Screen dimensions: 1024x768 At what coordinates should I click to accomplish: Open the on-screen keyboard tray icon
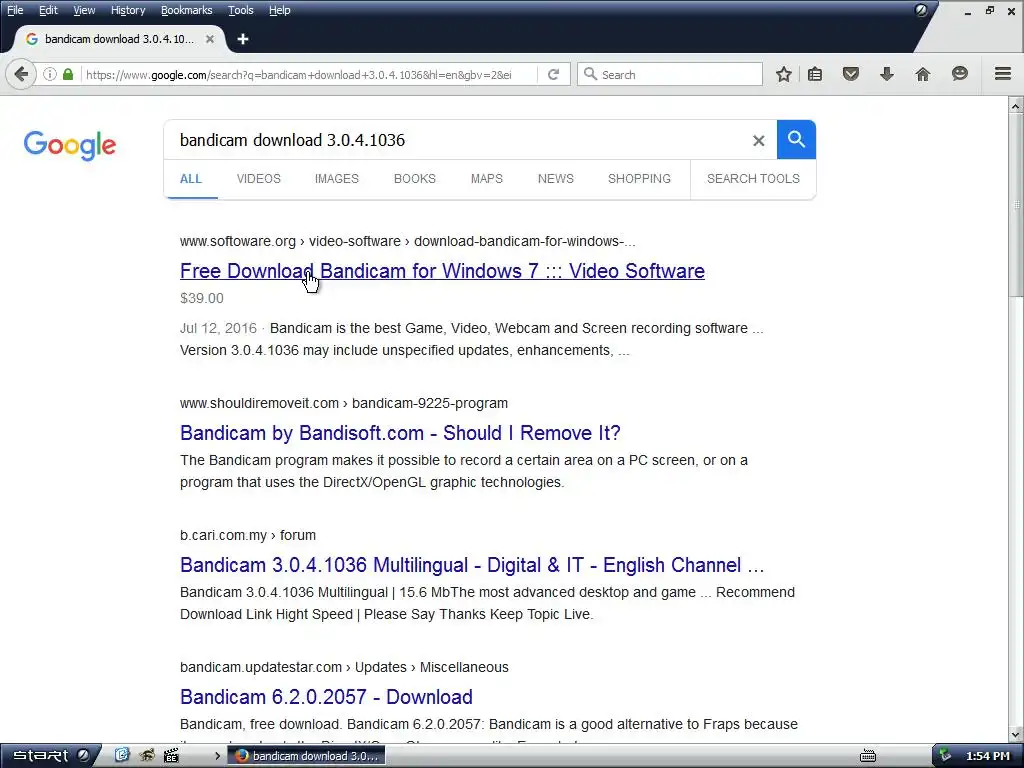click(868, 756)
